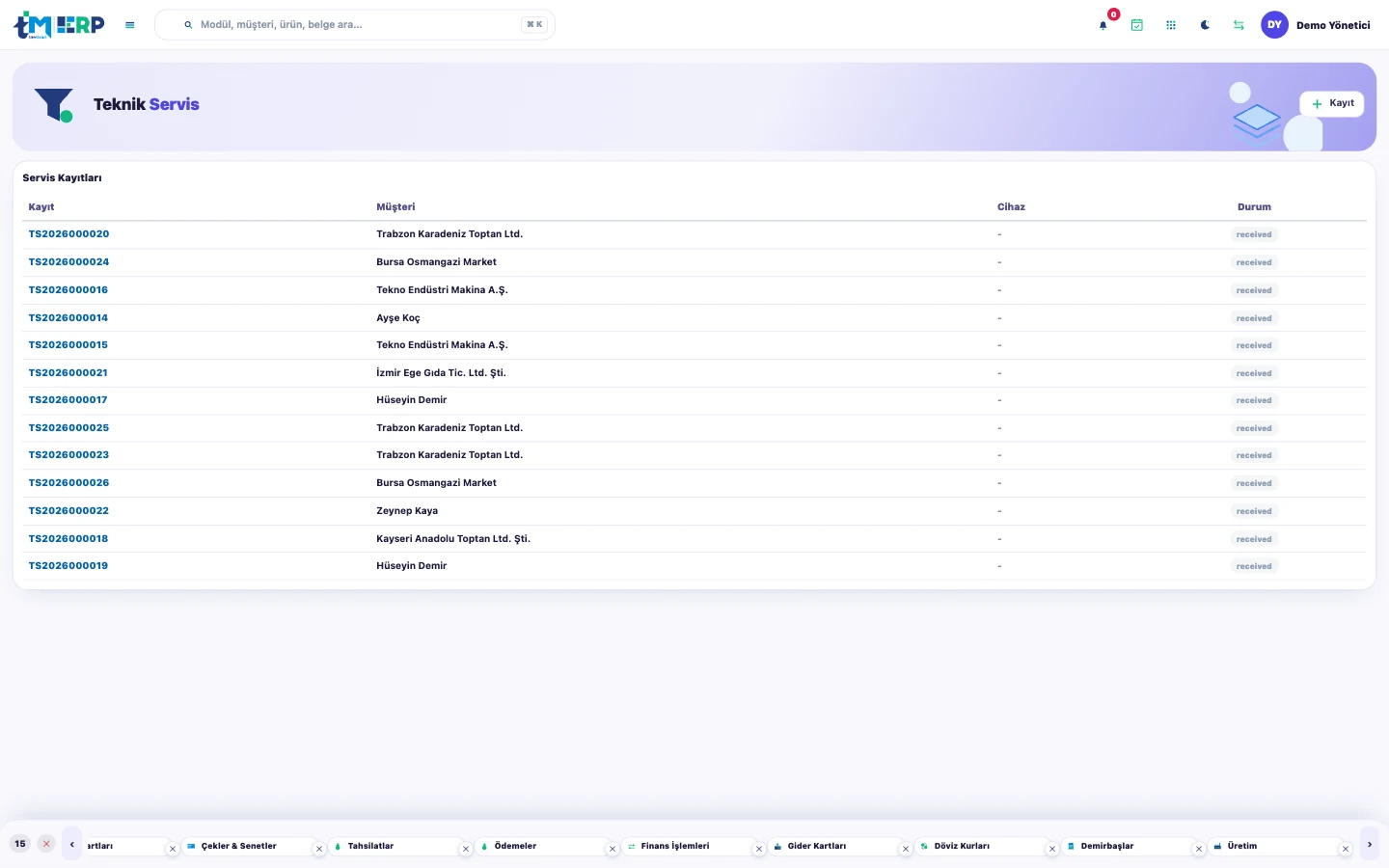
Task: Close the Ödemeler tab
Action: (x=613, y=849)
